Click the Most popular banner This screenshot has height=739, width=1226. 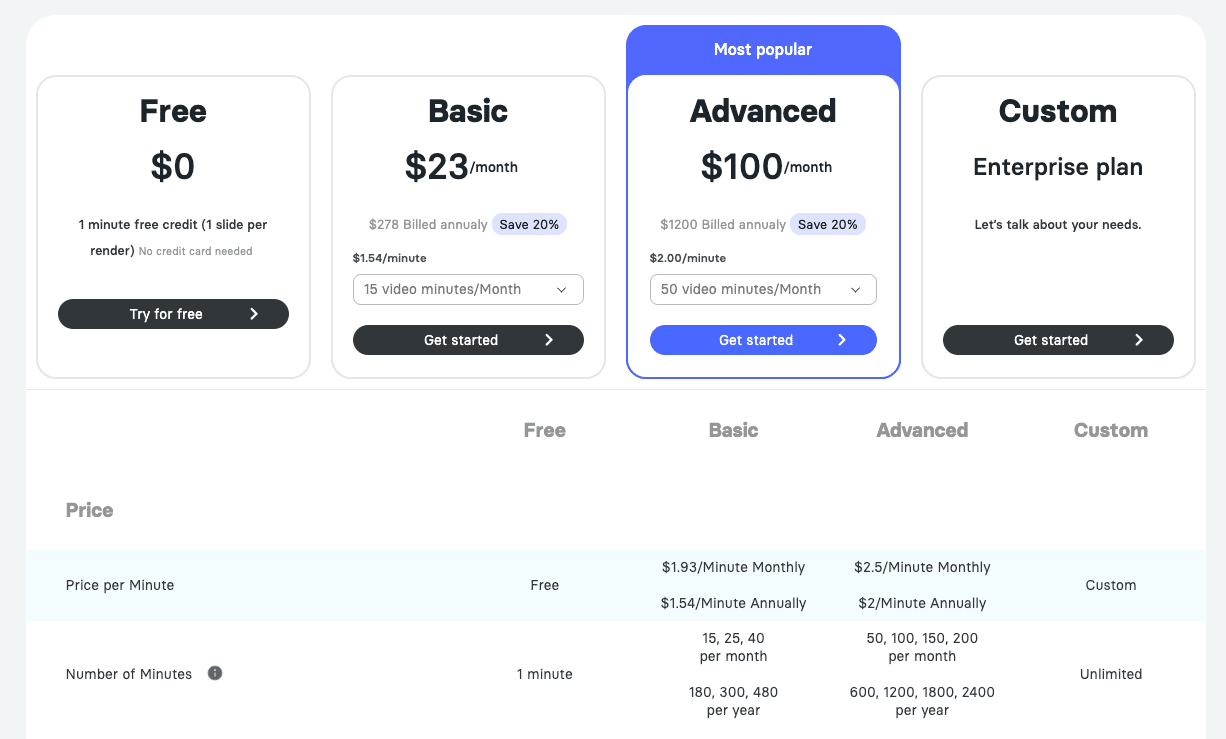[x=763, y=49]
